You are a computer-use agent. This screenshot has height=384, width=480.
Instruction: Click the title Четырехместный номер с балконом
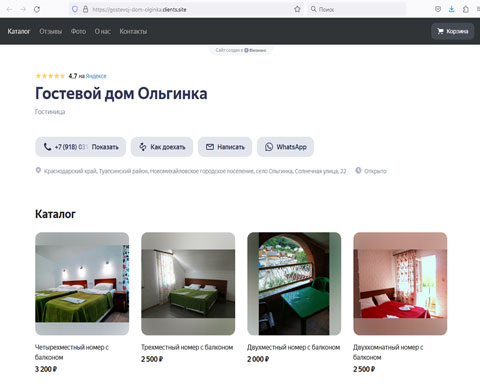point(72,352)
